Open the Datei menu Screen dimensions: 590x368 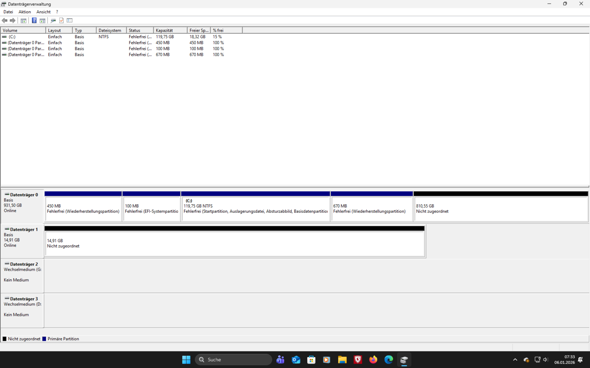8,12
